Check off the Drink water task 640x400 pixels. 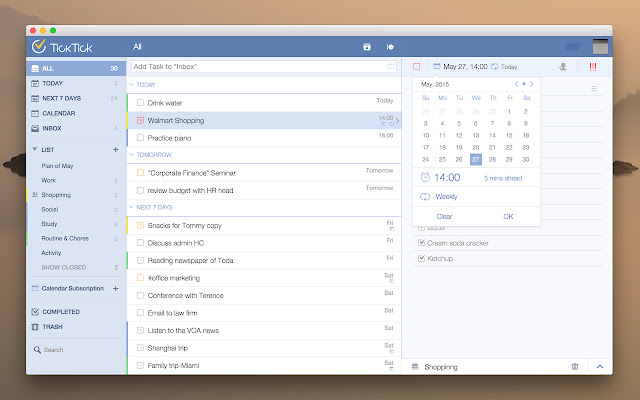pos(141,102)
